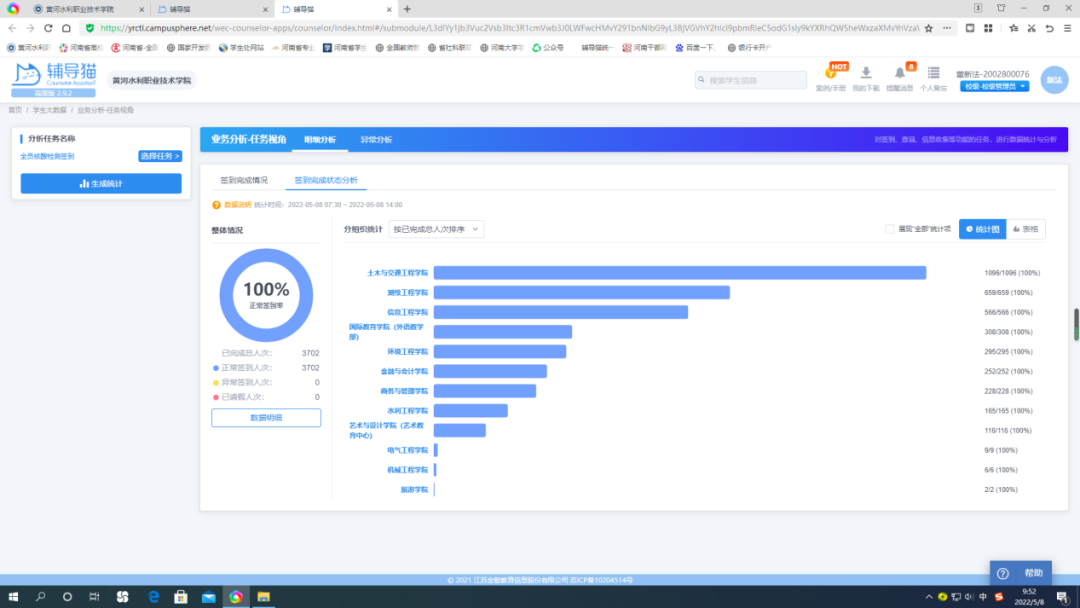The width and height of the screenshot is (1080, 608).
Task: Open the 案例/手册 HOT icon
Action: pyautogui.click(x=831, y=75)
